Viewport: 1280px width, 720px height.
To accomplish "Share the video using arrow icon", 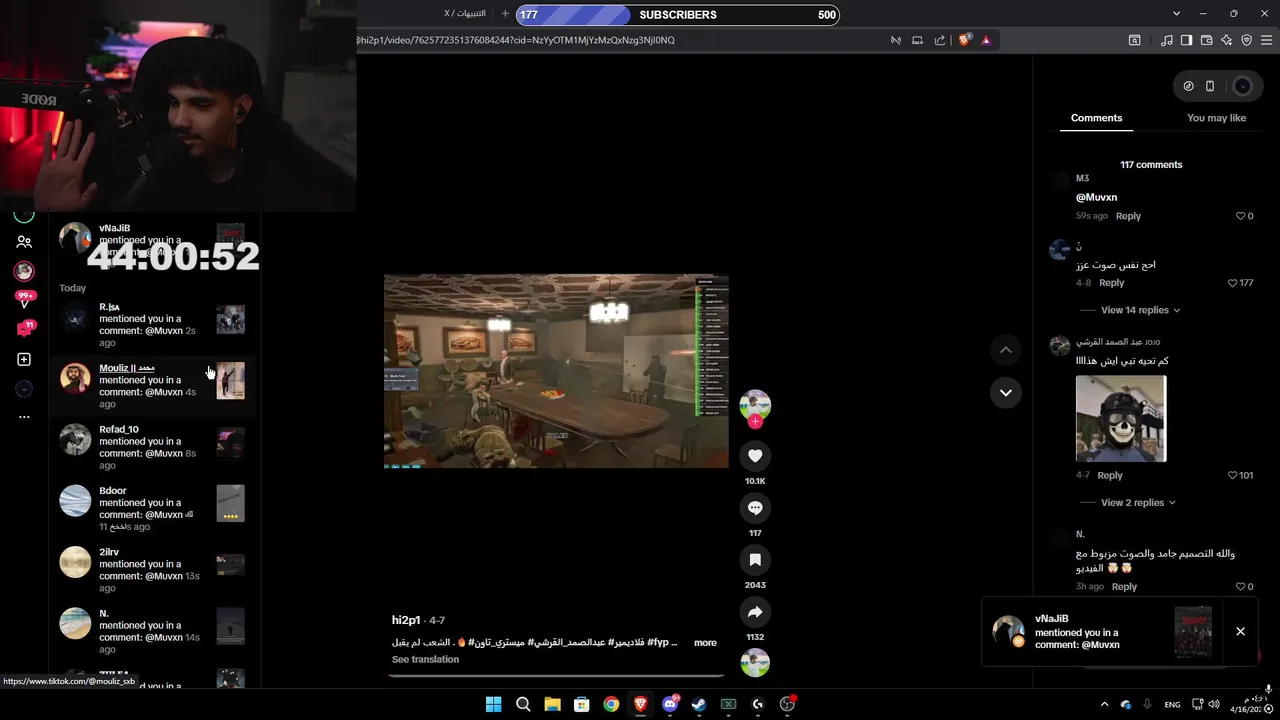I will tap(755, 612).
